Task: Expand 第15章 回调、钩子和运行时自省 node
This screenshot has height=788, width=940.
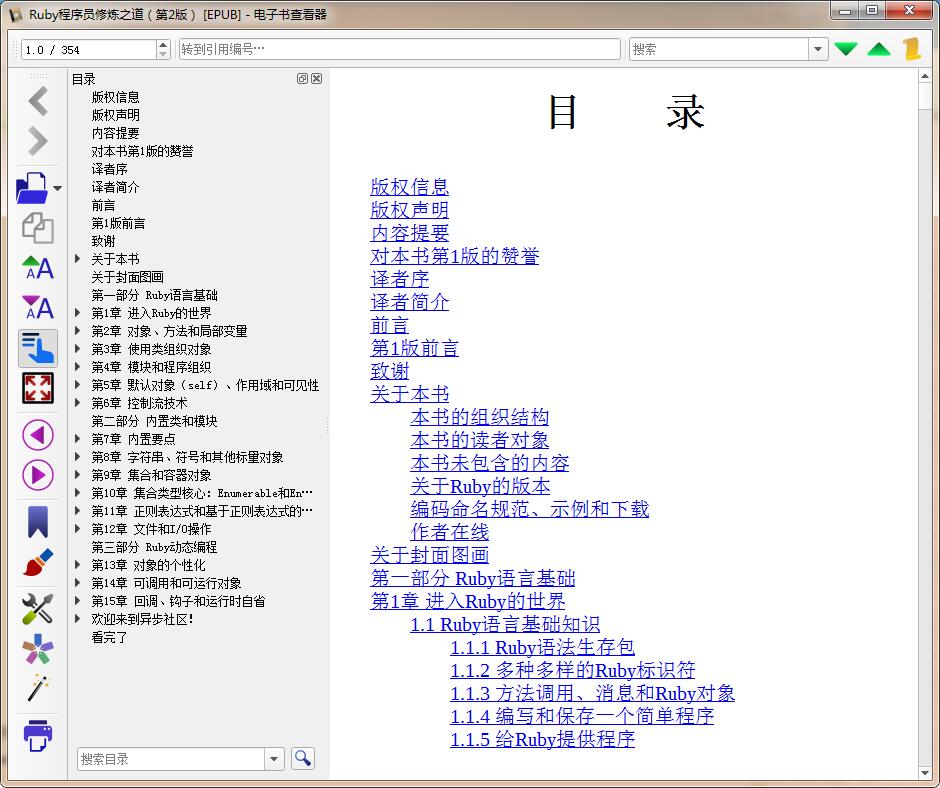Action: point(77,601)
